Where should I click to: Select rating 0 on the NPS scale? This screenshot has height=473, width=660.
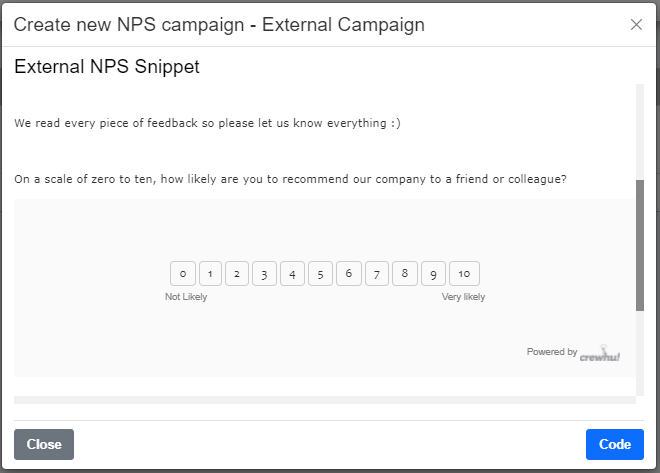[x=183, y=274]
